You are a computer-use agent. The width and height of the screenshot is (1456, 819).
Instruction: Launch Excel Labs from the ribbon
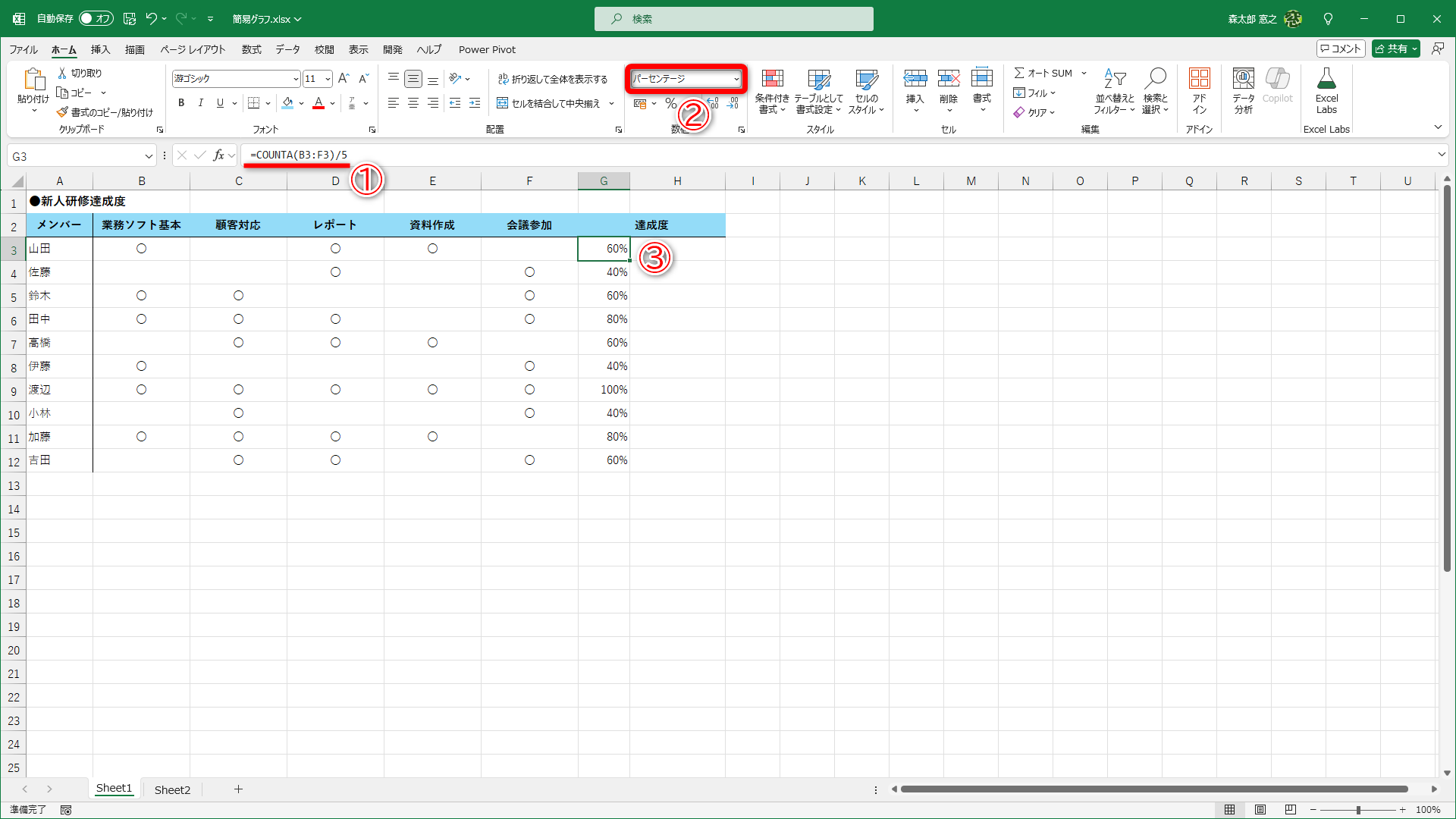(1326, 89)
